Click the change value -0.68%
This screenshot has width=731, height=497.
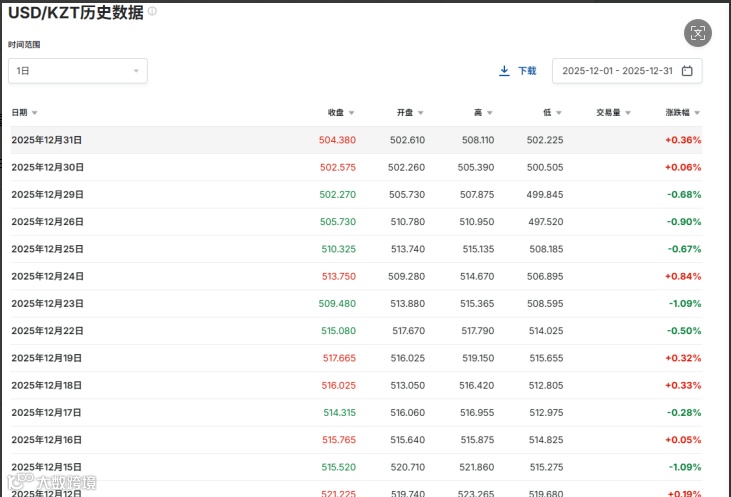[x=684, y=194]
